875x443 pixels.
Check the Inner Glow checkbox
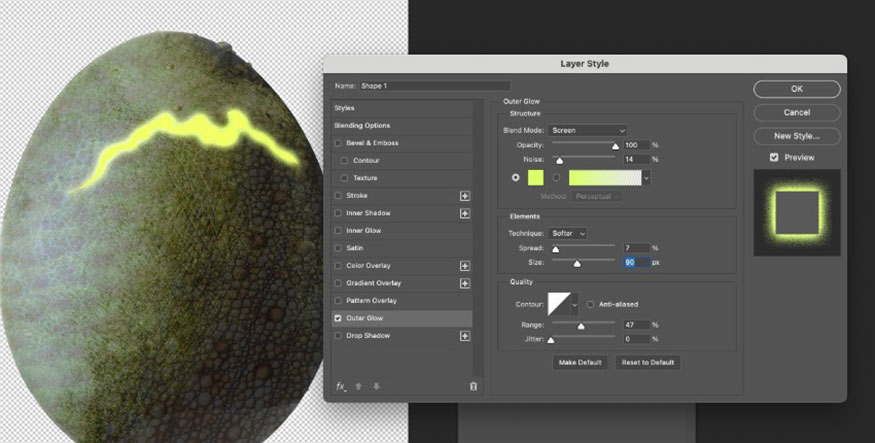(x=338, y=230)
